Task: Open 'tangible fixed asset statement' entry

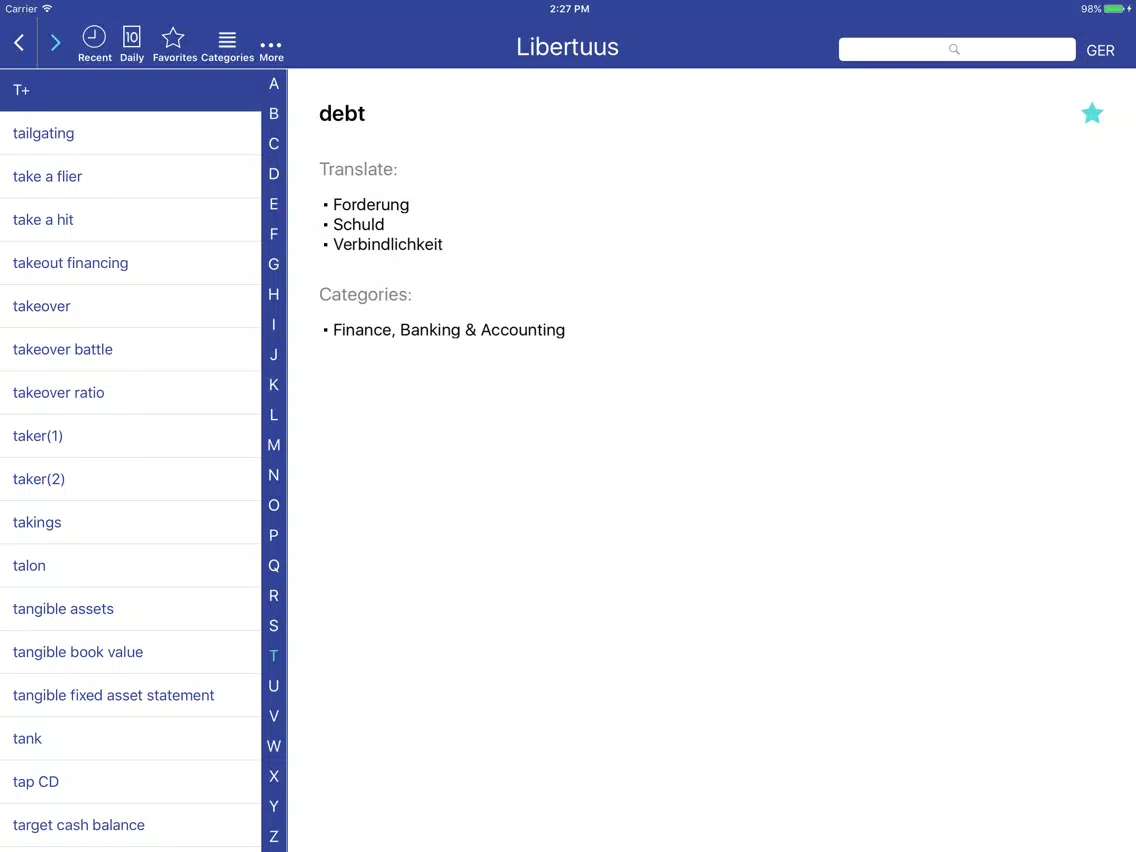Action: click(x=130, y=696)
